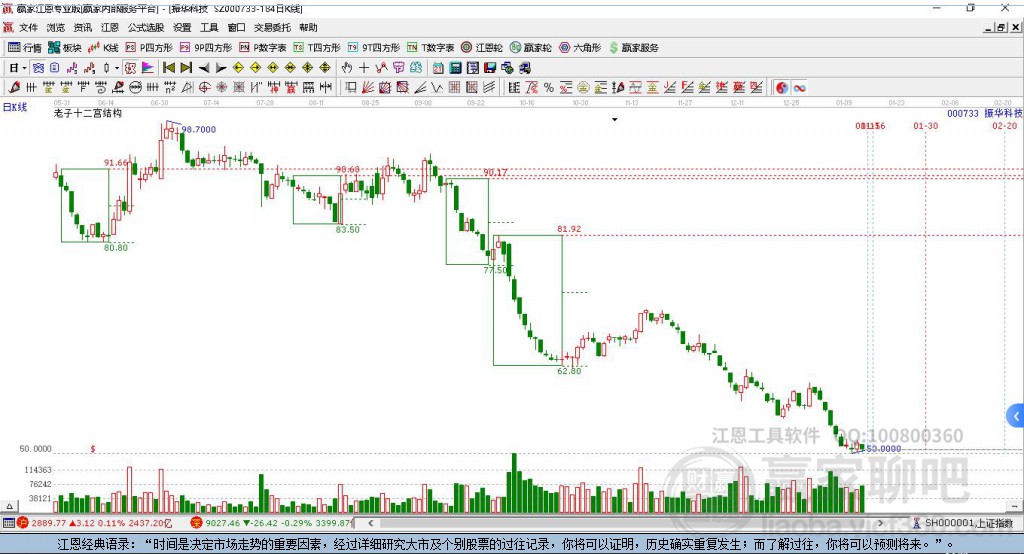The width and height of the screenshot is (1024, 554).
Task: Click the red-blue yin-yang icon
Action: tap(782, 88)
